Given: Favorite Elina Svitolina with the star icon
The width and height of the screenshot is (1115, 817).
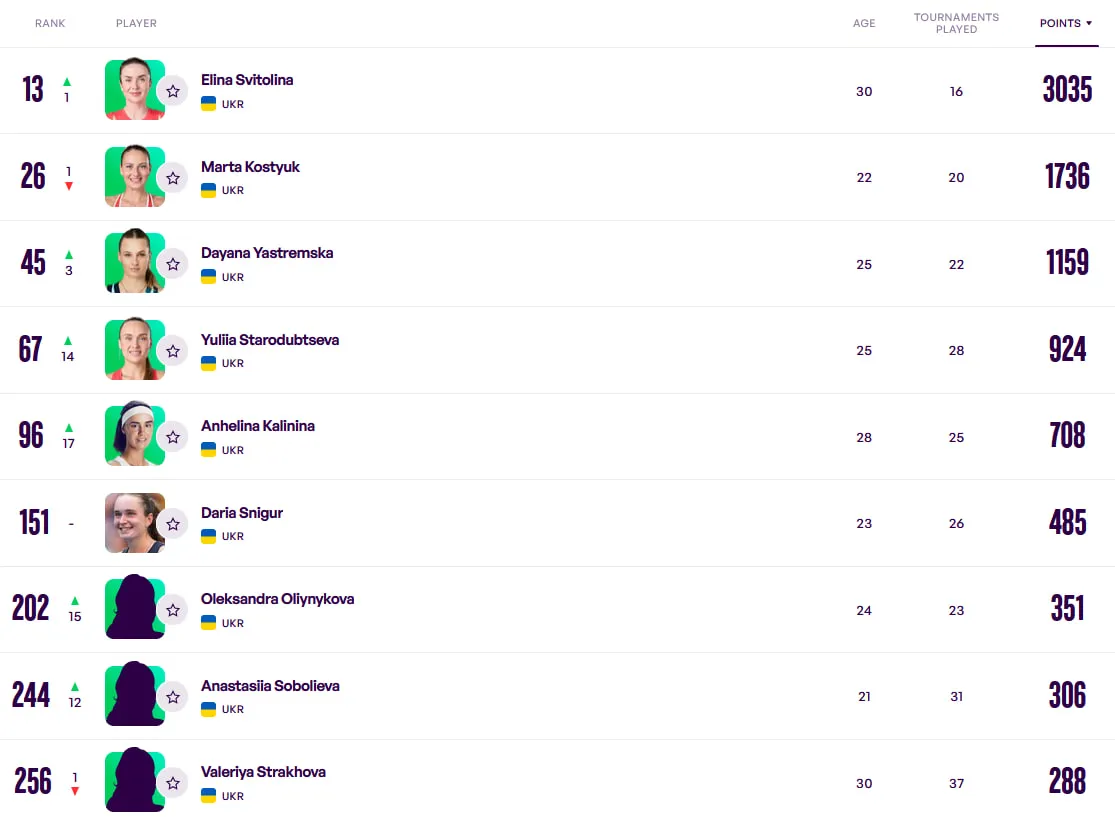Looking at the screenshot, I should point(173,91).
